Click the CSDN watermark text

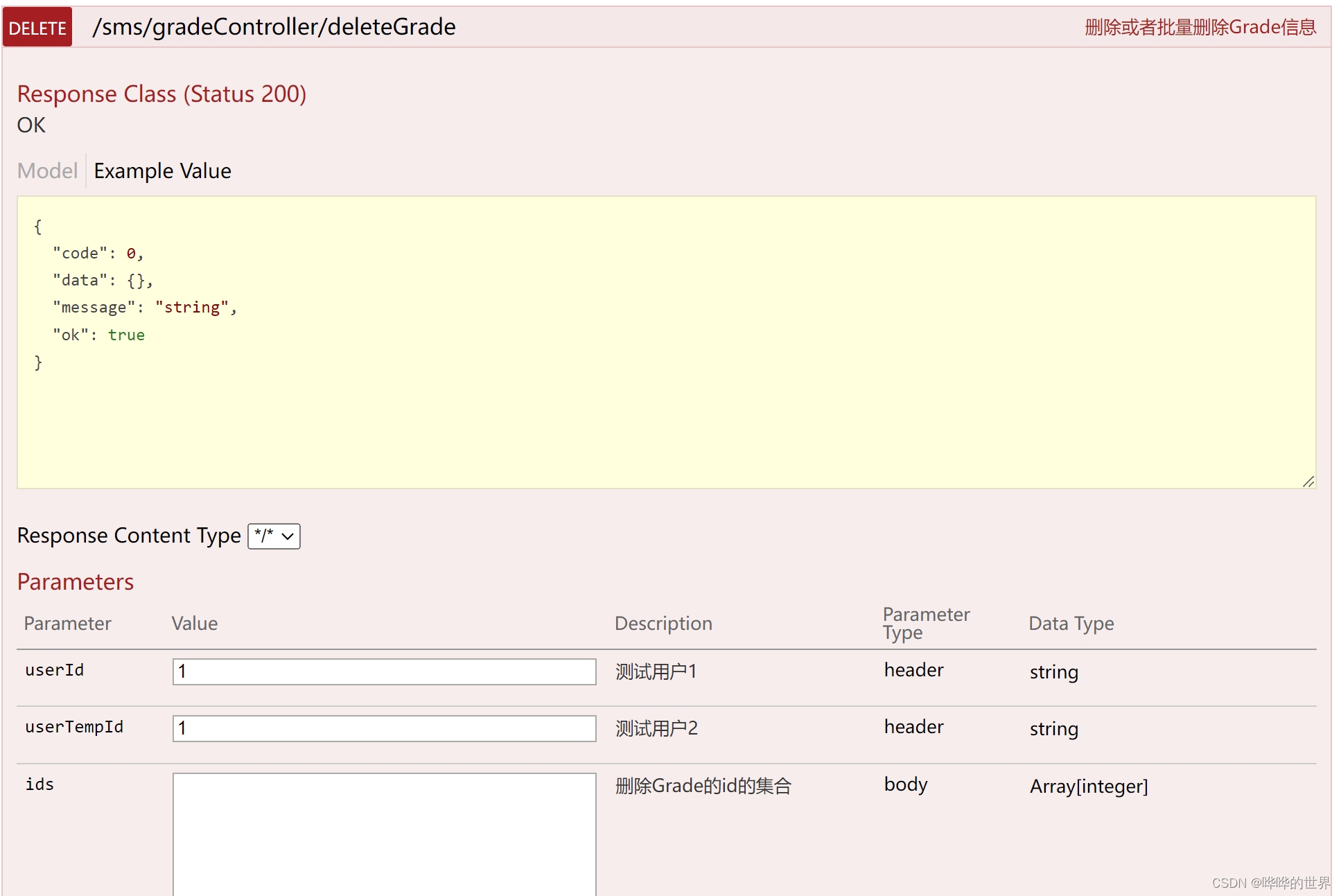[x=1270, y=882]
